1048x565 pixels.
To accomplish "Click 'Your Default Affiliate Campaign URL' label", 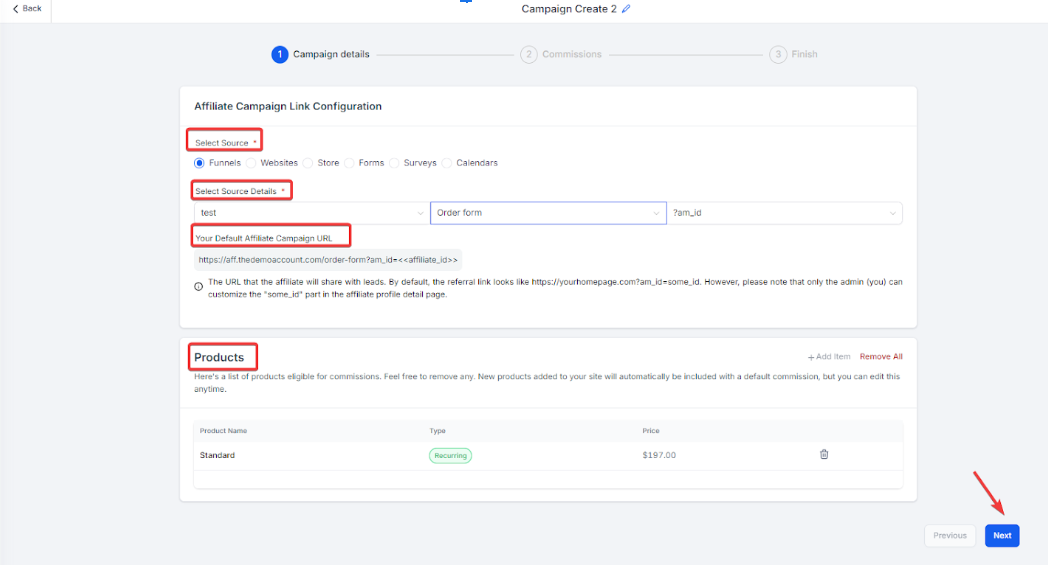I will coord(263,238).
